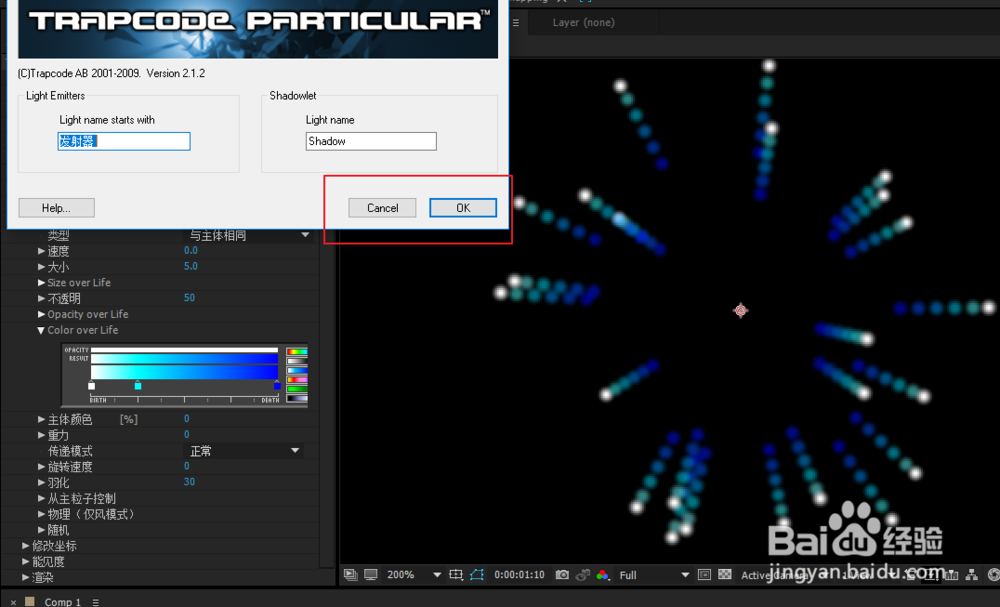Viewport: 1000px width, 607px height.
Task: Apply the fire-to-pink gradient preset
Action: [x=297, y=379]
